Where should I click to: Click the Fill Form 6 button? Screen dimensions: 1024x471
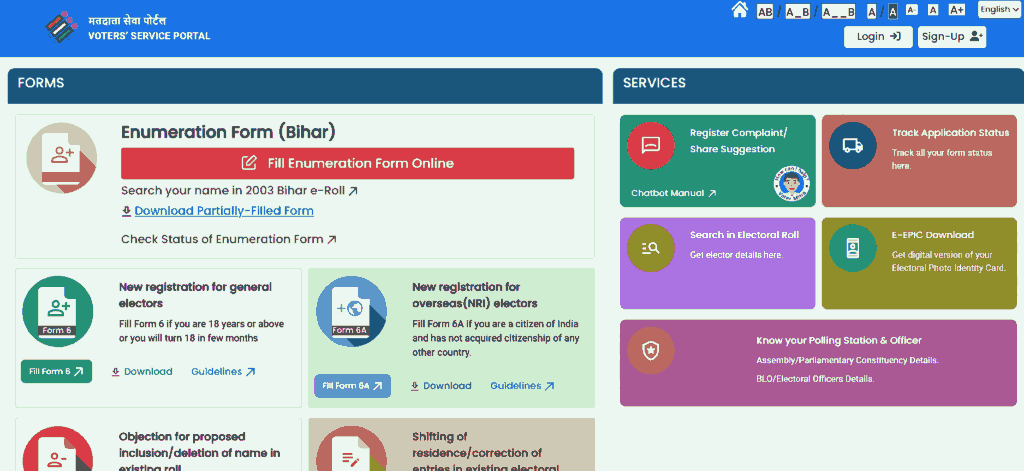56,371
